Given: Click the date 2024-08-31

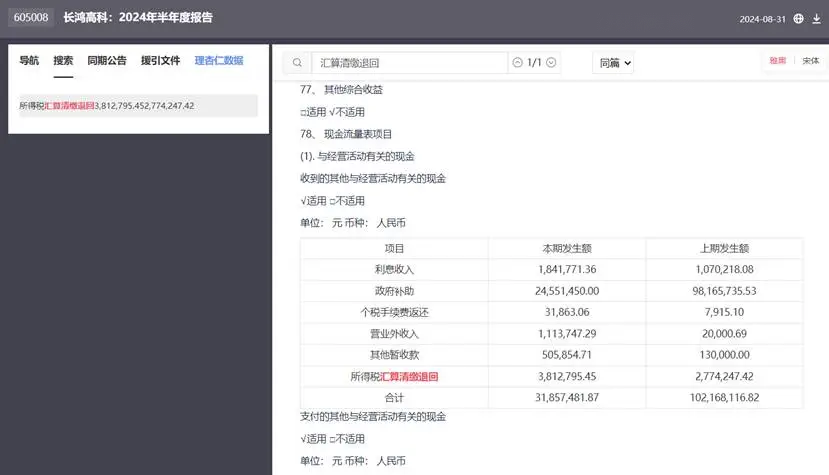Looking at the screenshot, I should pyautogui.click(x=762, y=19).
